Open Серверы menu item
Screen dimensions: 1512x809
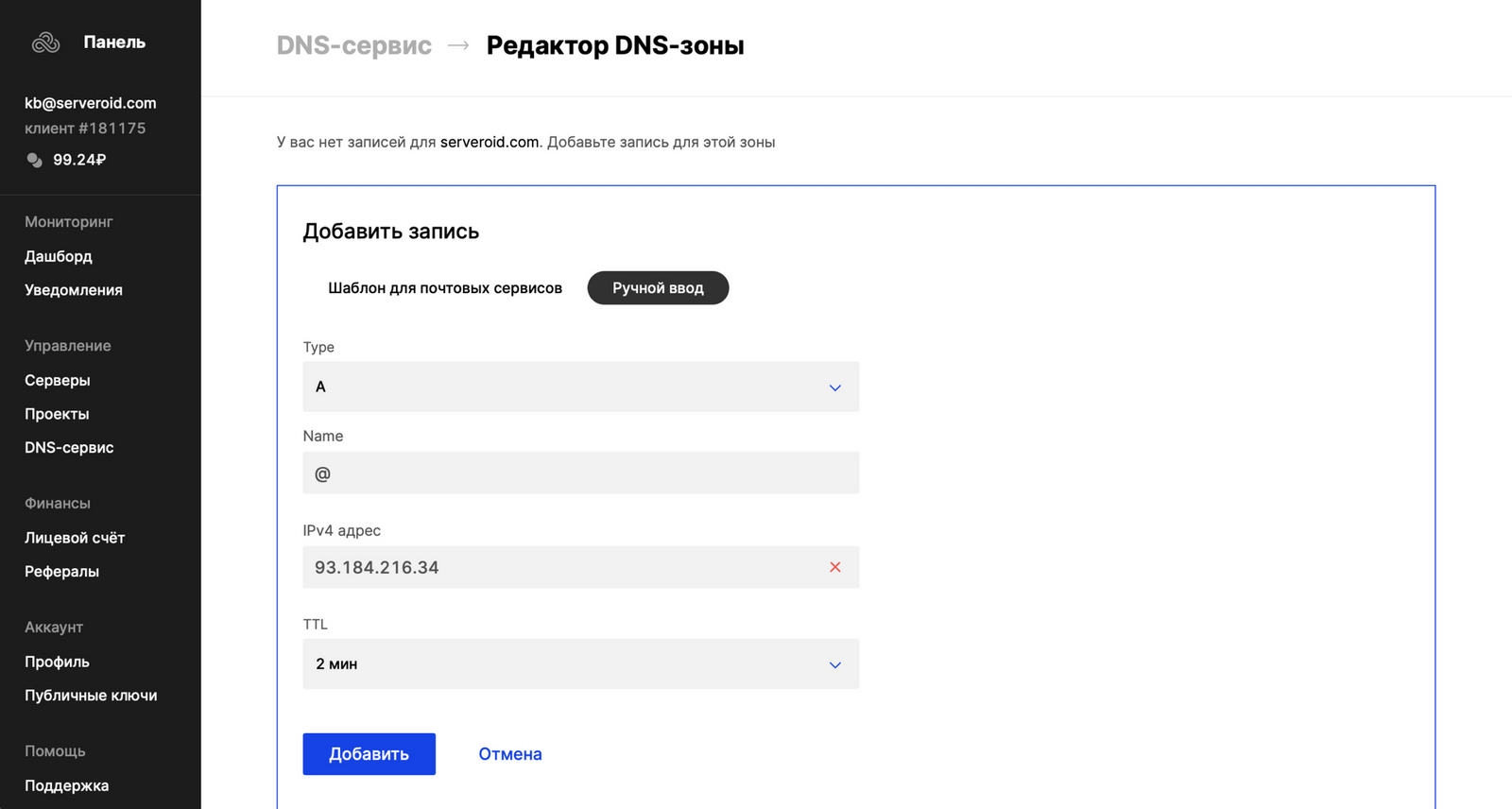[x=58, y=380]
